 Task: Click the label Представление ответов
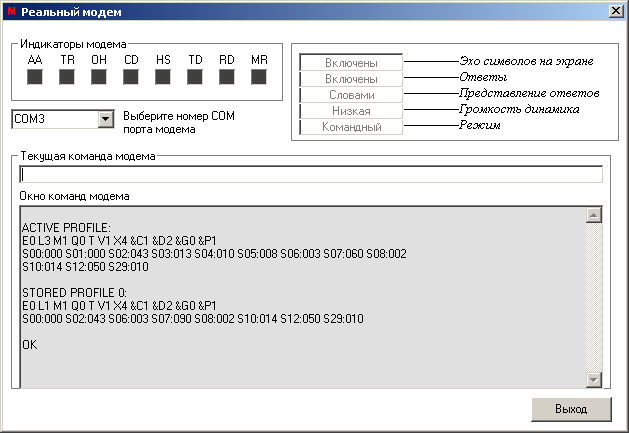click(529, 93)
